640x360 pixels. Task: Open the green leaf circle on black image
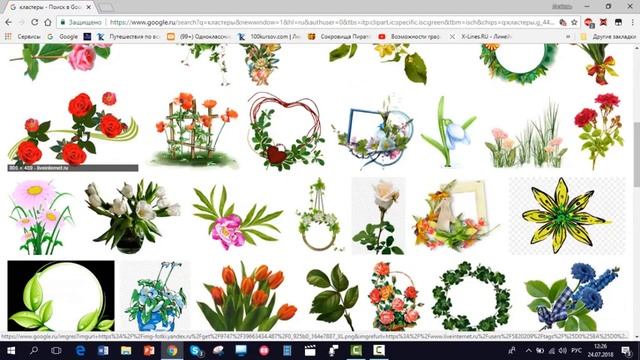pos(61,296)
